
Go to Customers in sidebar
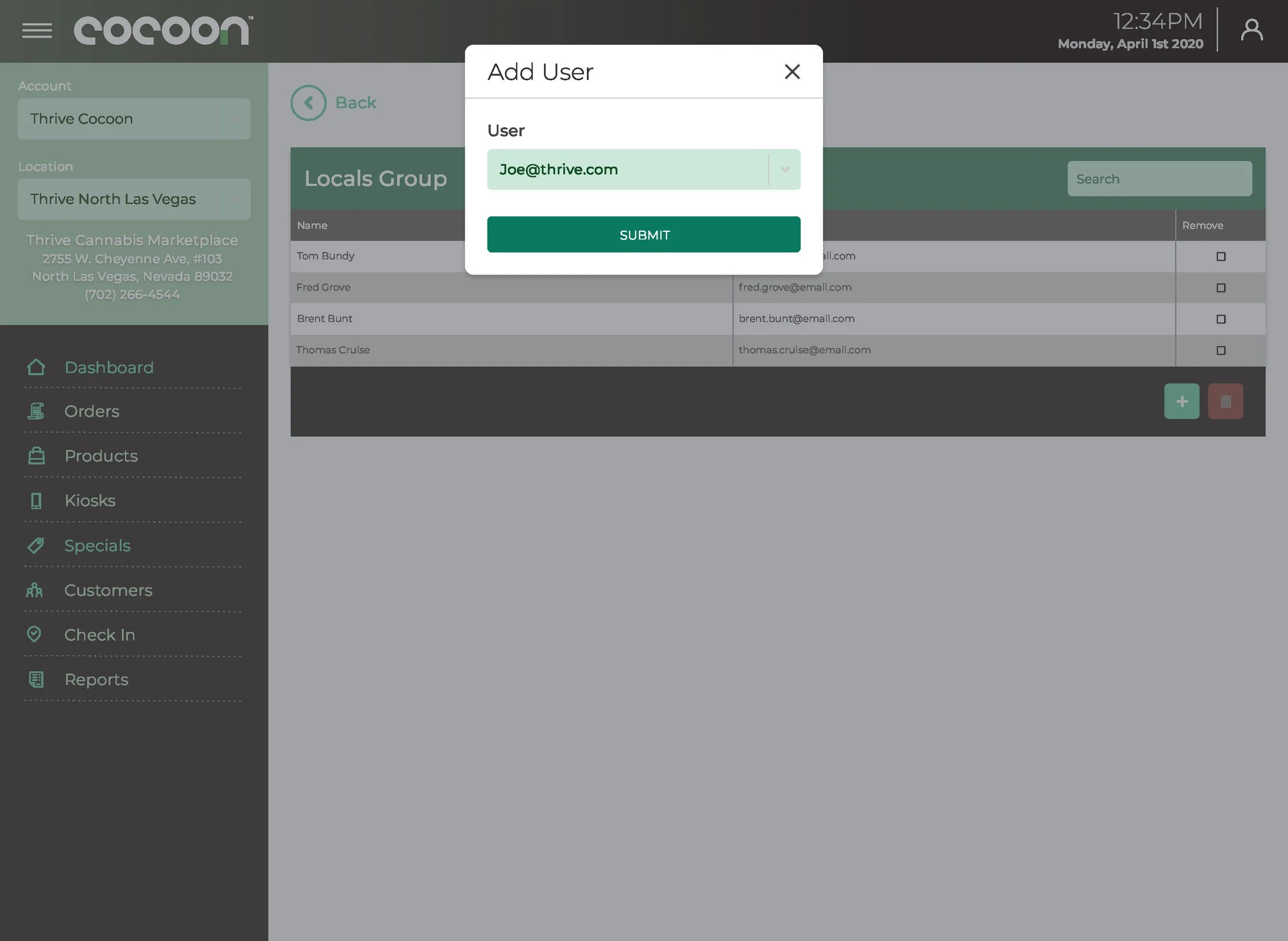[x=108, y=590]
